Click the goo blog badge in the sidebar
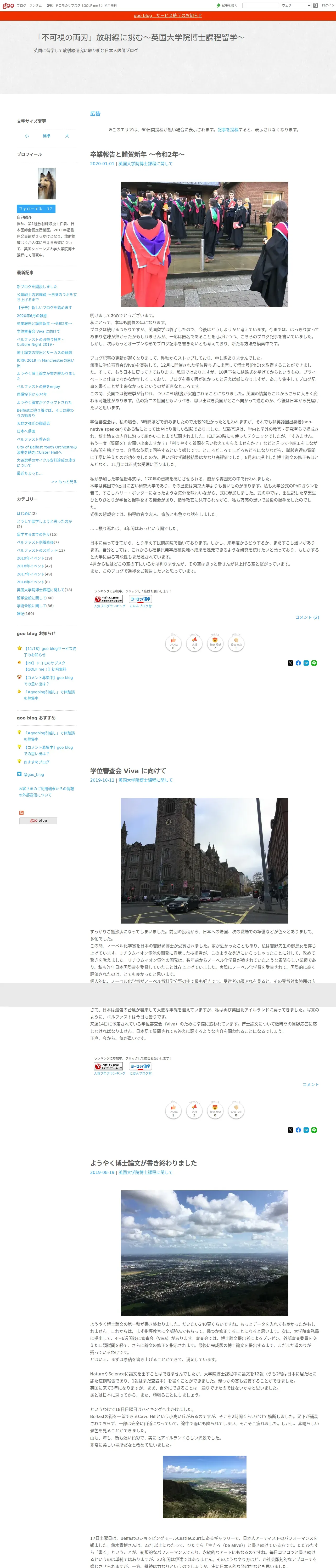 tap(38, 821)
